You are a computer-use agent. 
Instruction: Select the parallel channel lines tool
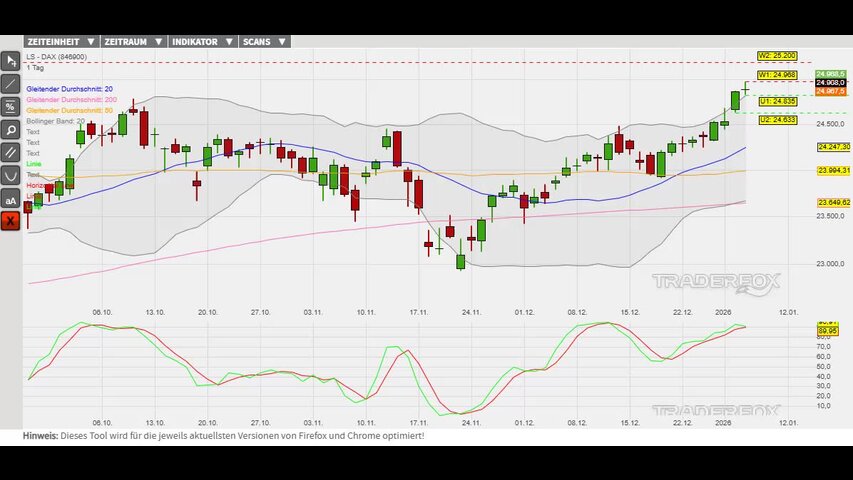[11, 152]
